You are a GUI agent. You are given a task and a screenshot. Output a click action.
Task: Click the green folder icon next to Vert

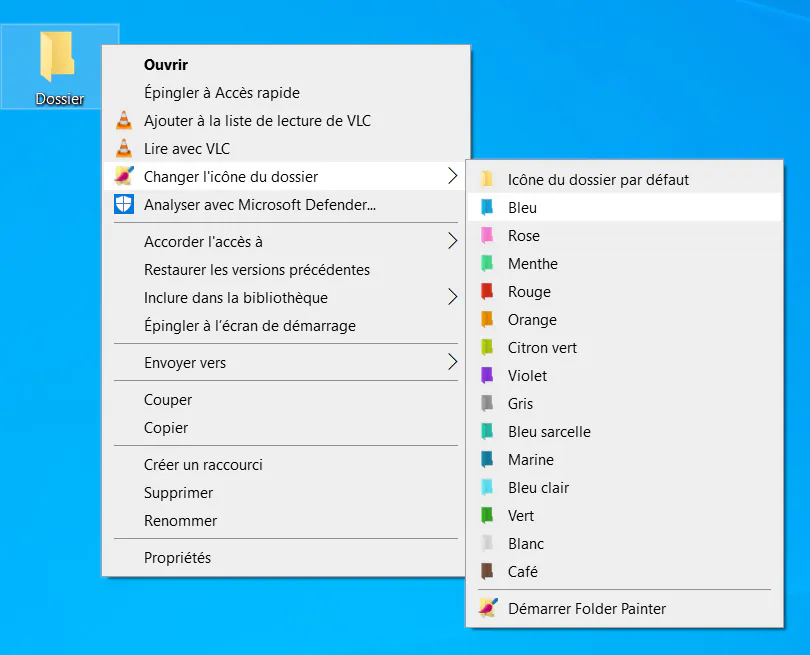pos(487,515)
